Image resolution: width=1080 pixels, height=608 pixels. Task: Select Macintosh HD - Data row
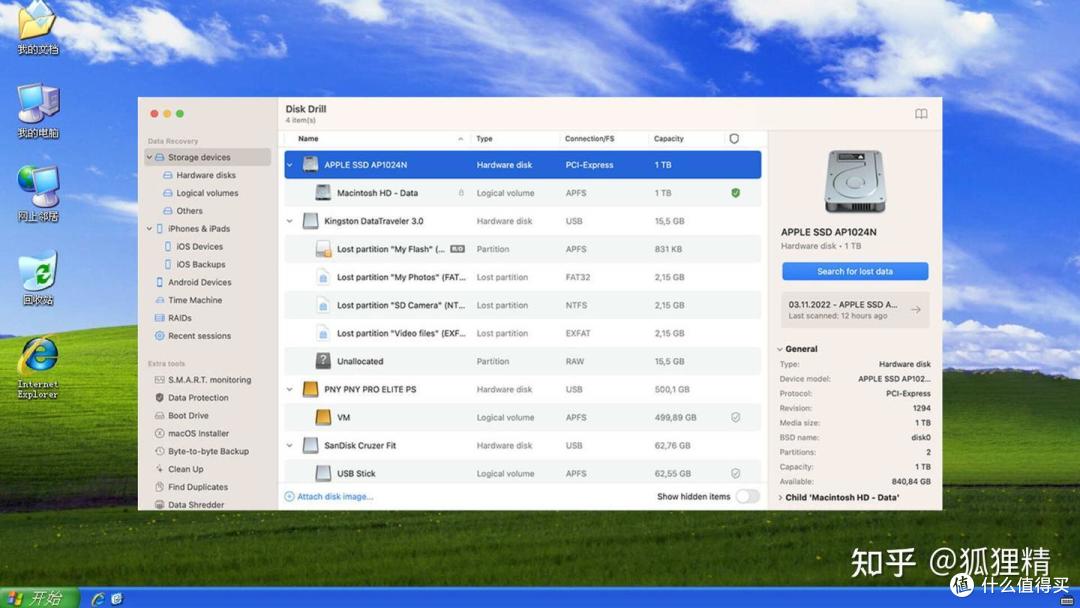(523, 193)
